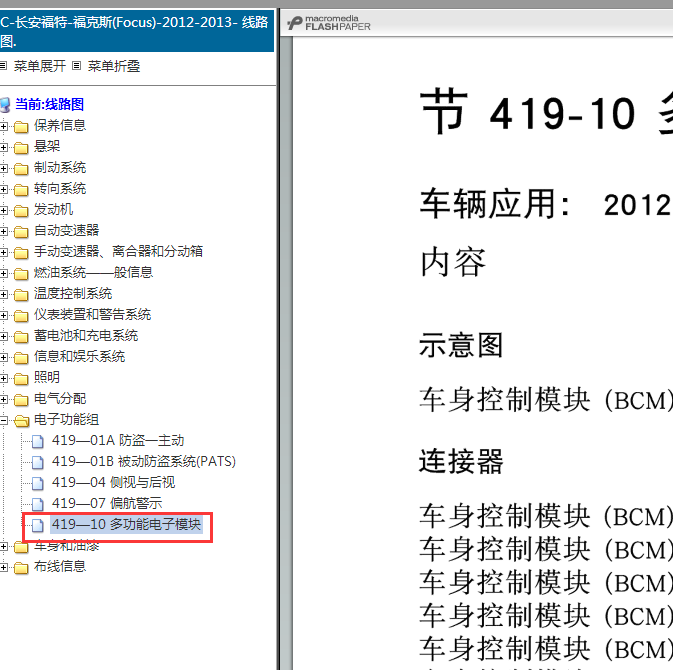Collapse the 电子功能组 tree node

(x=3, y=421)
